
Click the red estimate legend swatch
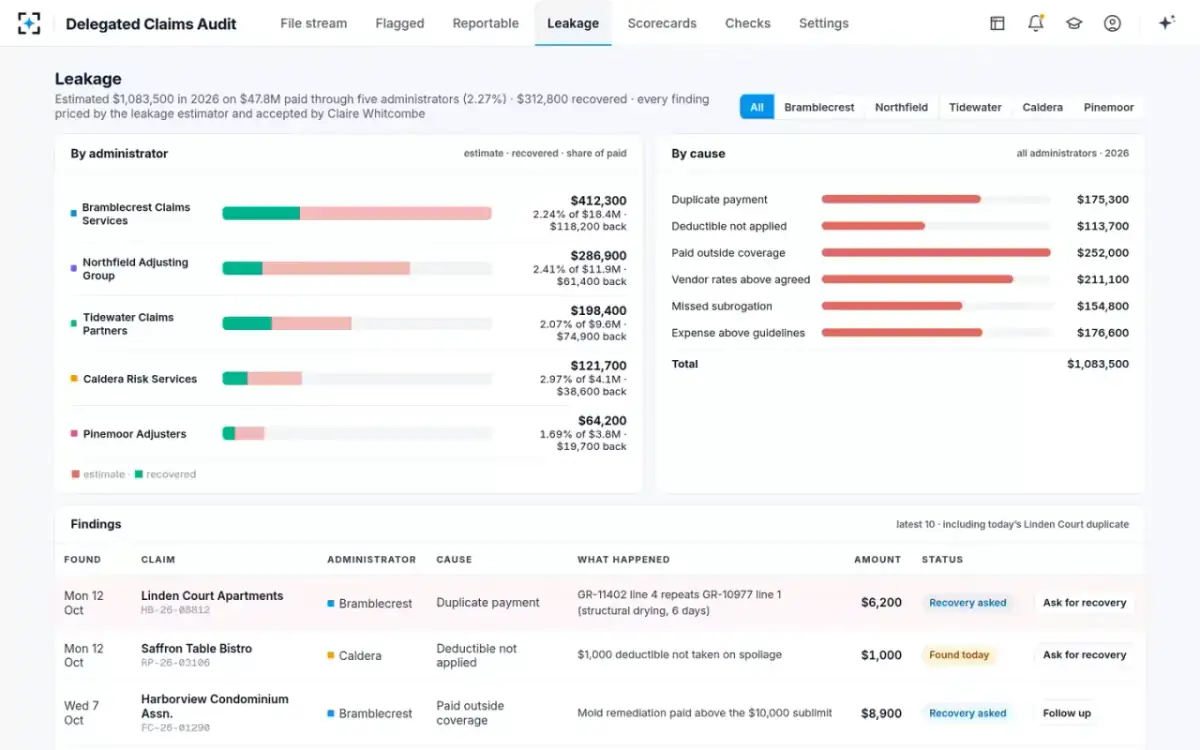point(75,475)
